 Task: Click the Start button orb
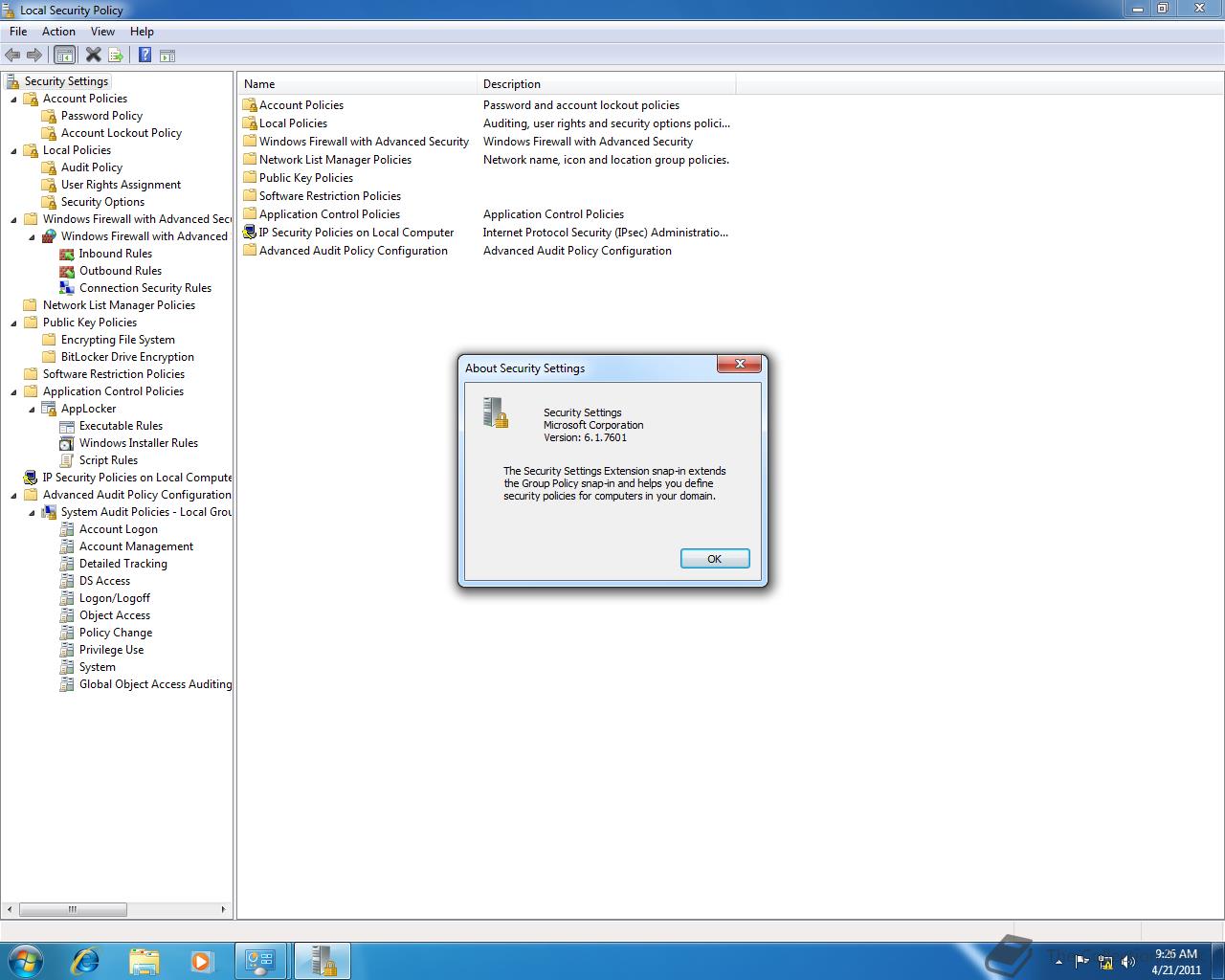(x=26, y=961)
